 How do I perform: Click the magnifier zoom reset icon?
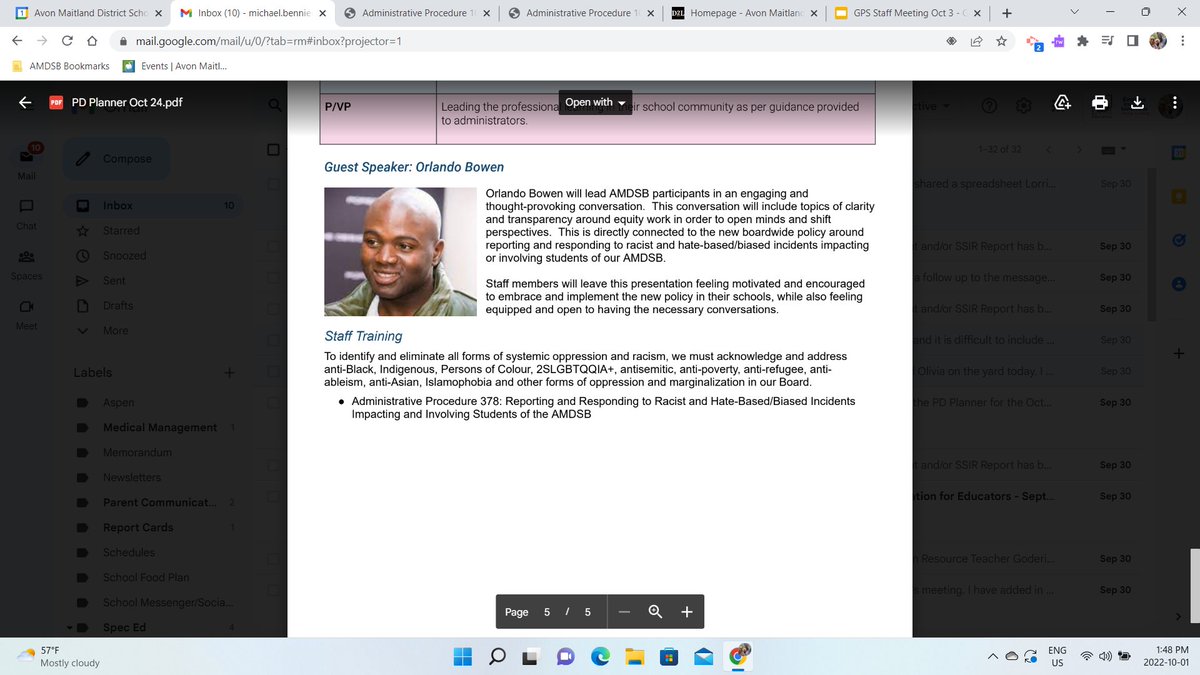656,612
